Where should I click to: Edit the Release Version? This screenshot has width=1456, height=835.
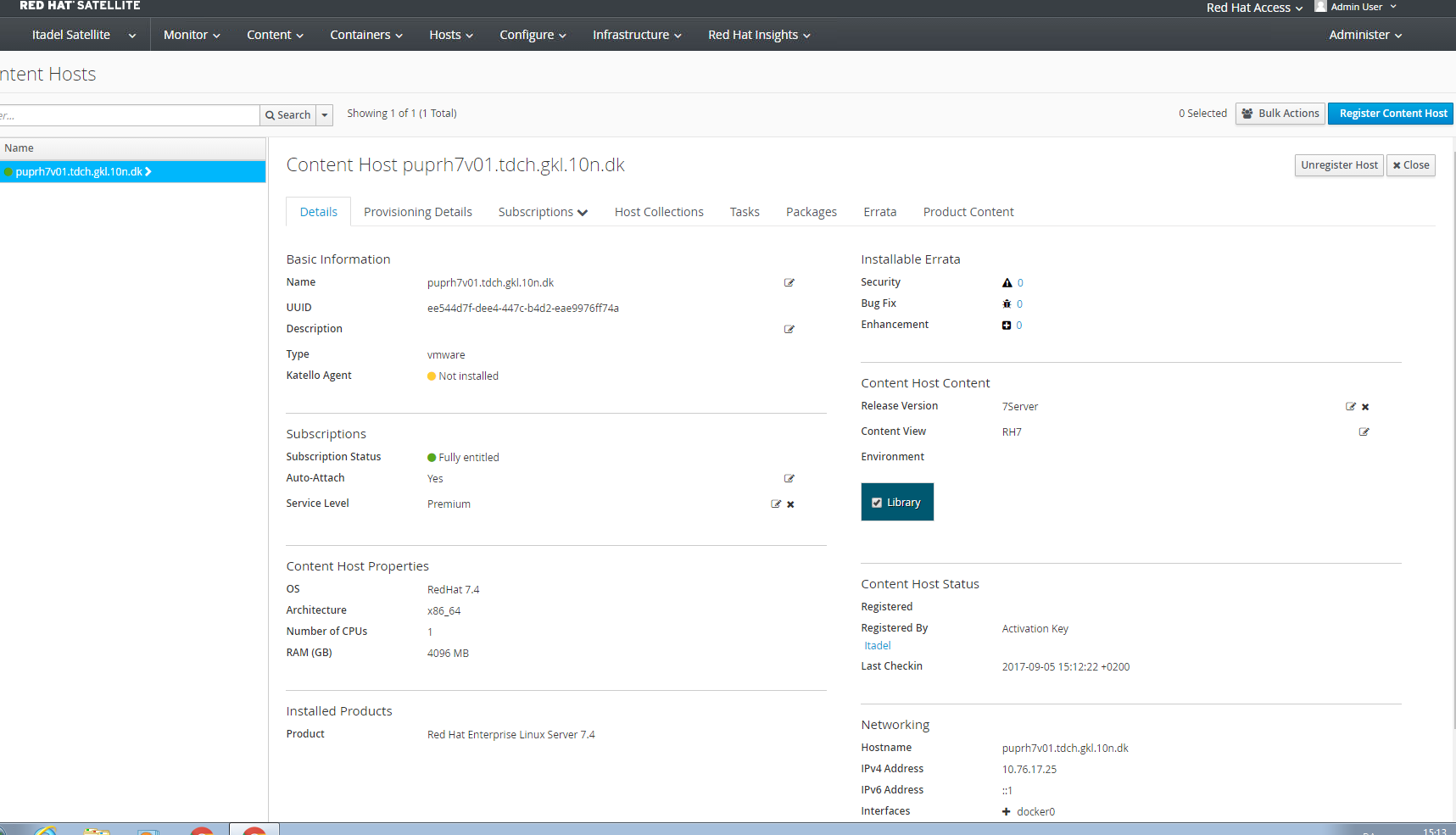[x=1351, y=406]
